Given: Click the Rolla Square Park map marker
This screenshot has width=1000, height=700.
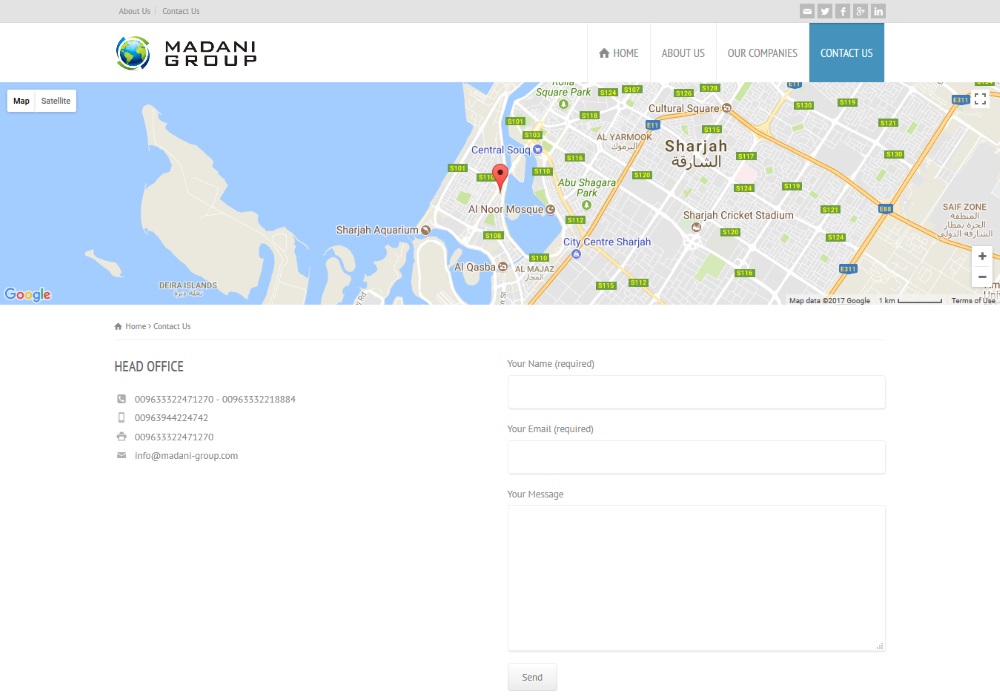Looking at the screenshot, I should tap(563, 104).
